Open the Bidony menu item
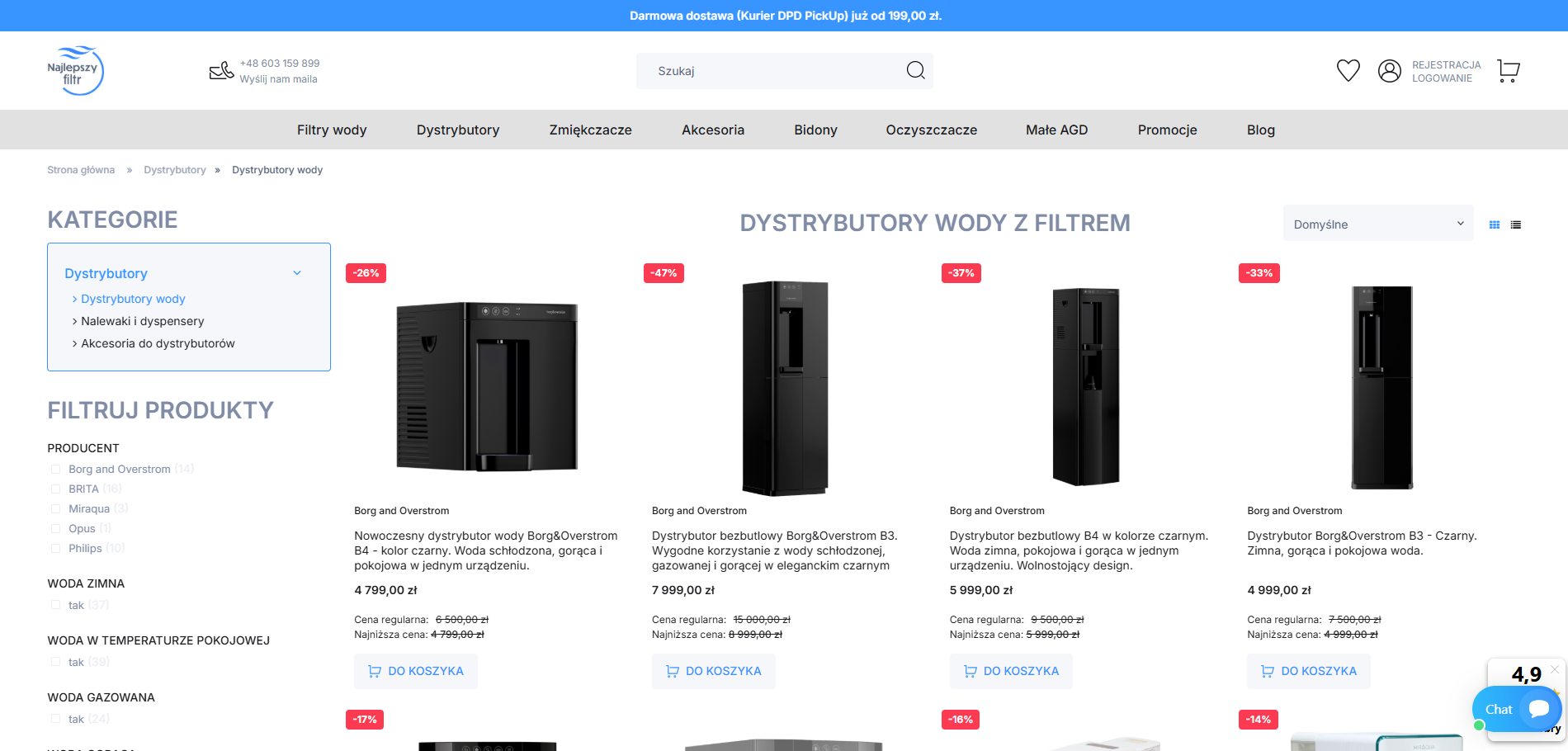The image size is (1568, 751). 815,130
